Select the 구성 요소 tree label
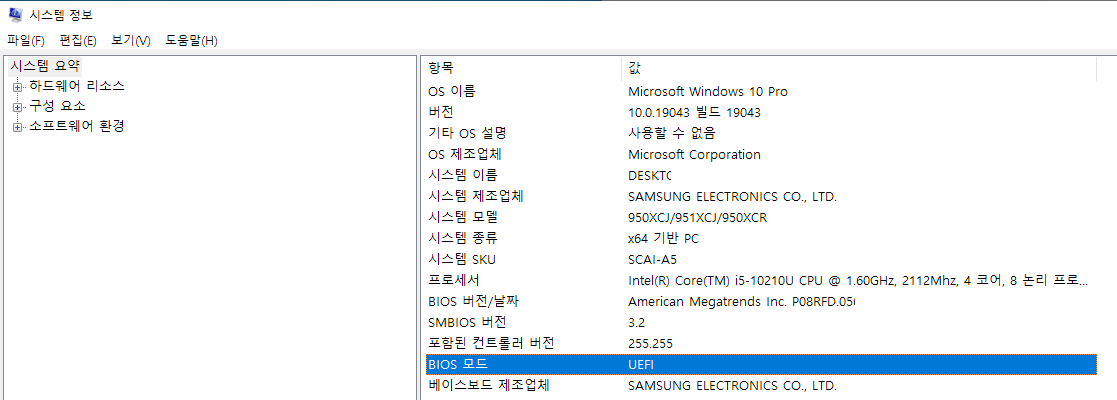This screenshot has width=1117, height=400. [57, 106]
